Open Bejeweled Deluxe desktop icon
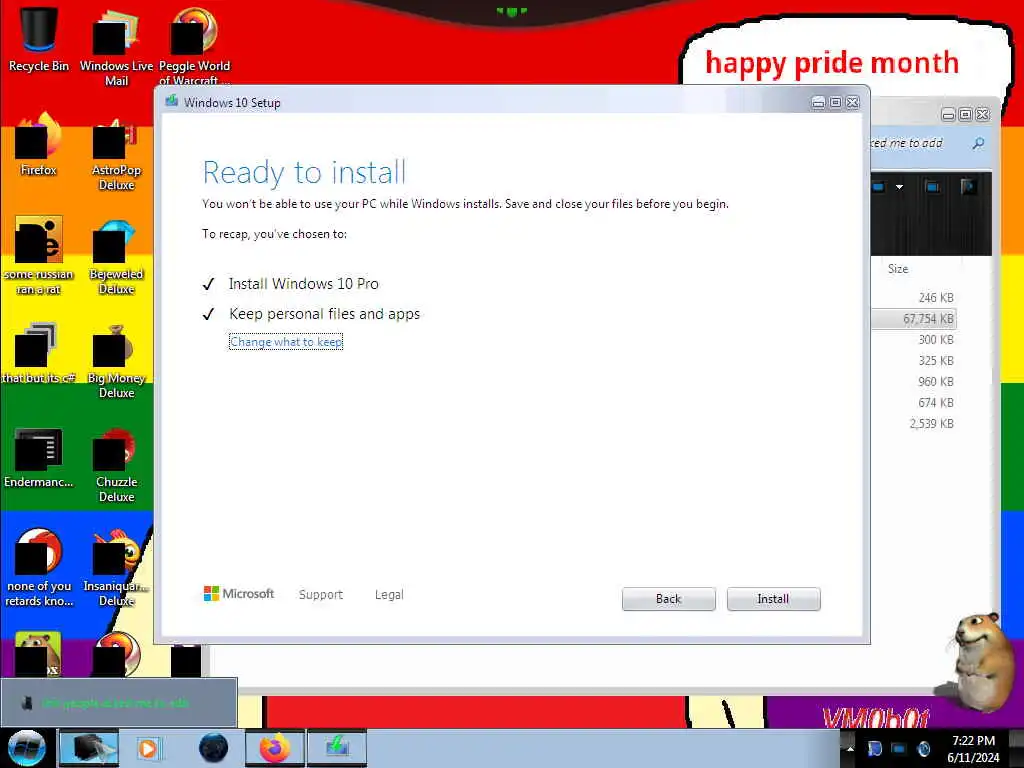1024x768 pixels. 116,257
